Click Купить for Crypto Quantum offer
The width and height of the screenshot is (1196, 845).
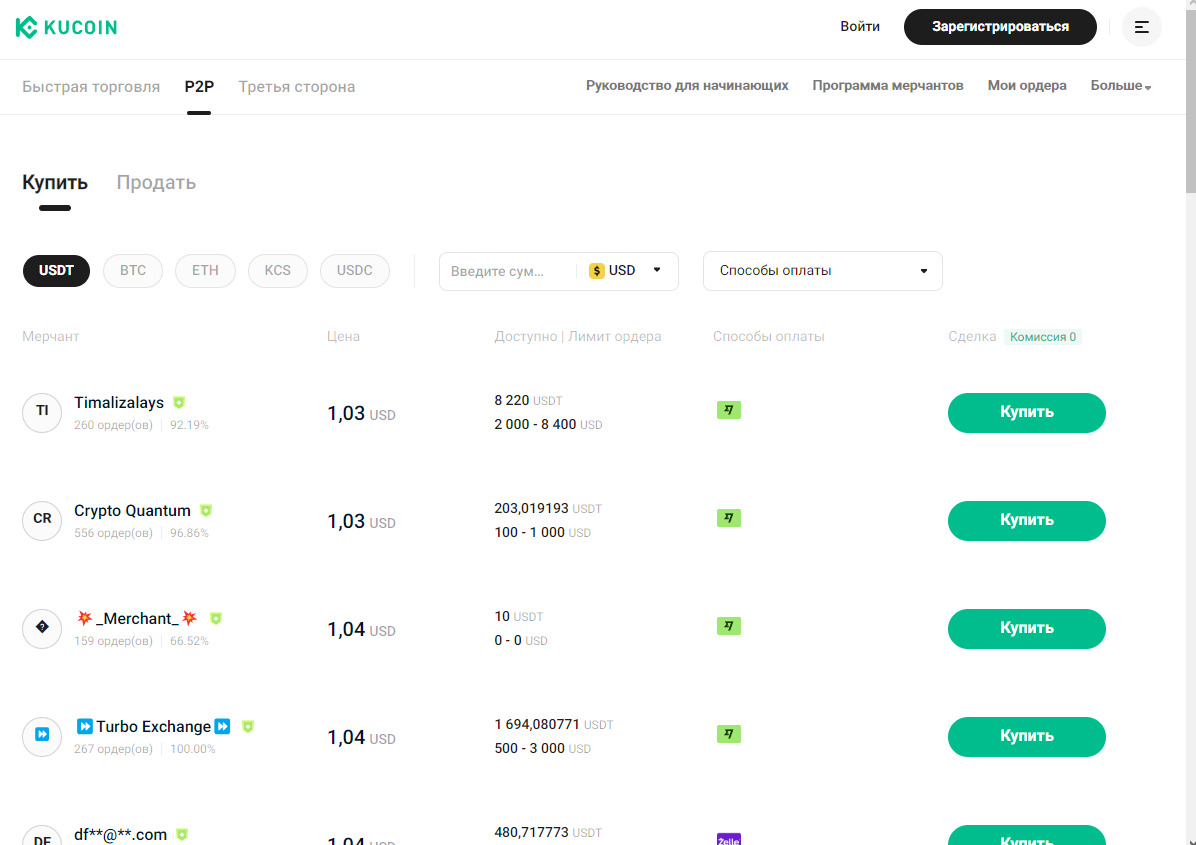1027,521
